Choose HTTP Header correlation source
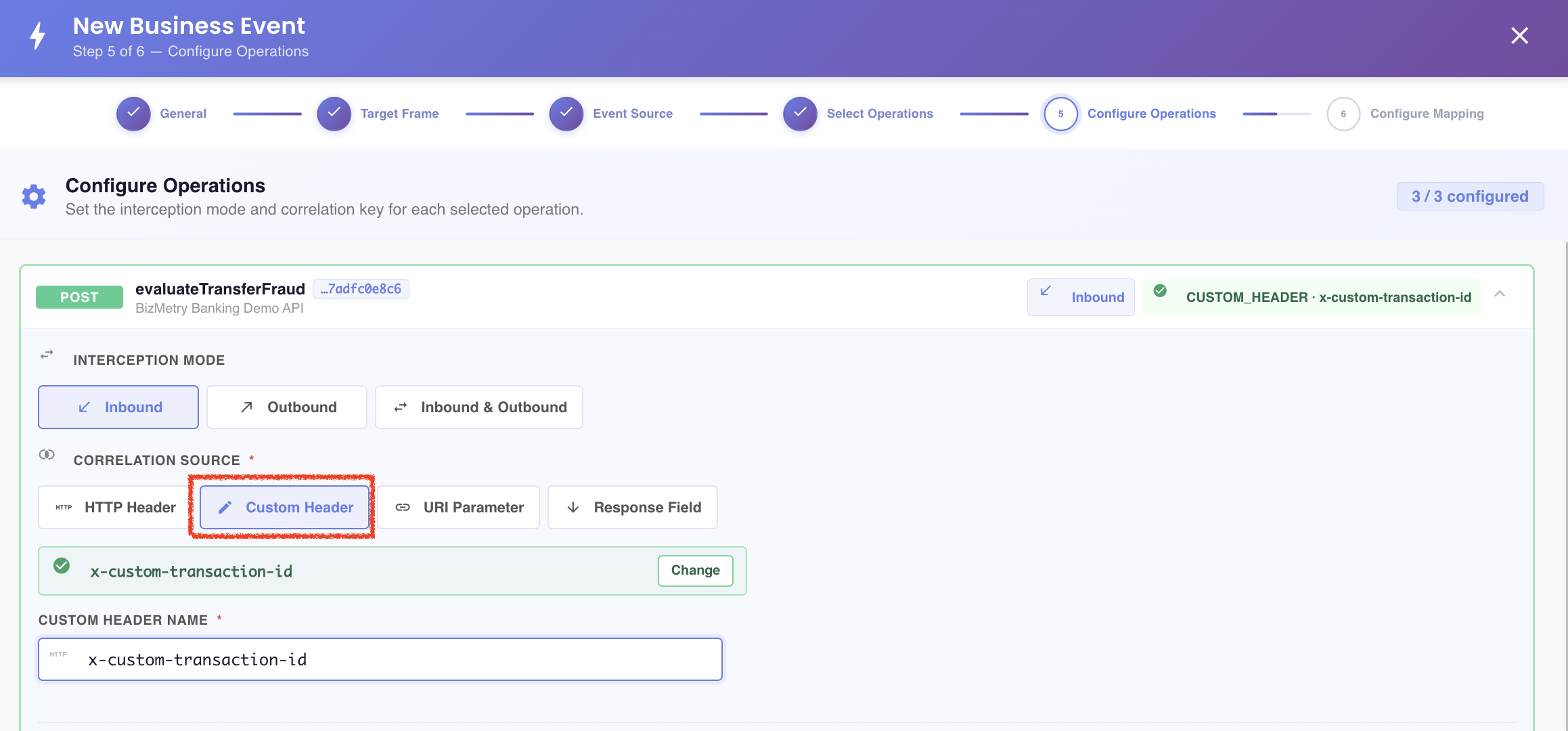This screenshot has width=1568, height=731. click(114, 508)
